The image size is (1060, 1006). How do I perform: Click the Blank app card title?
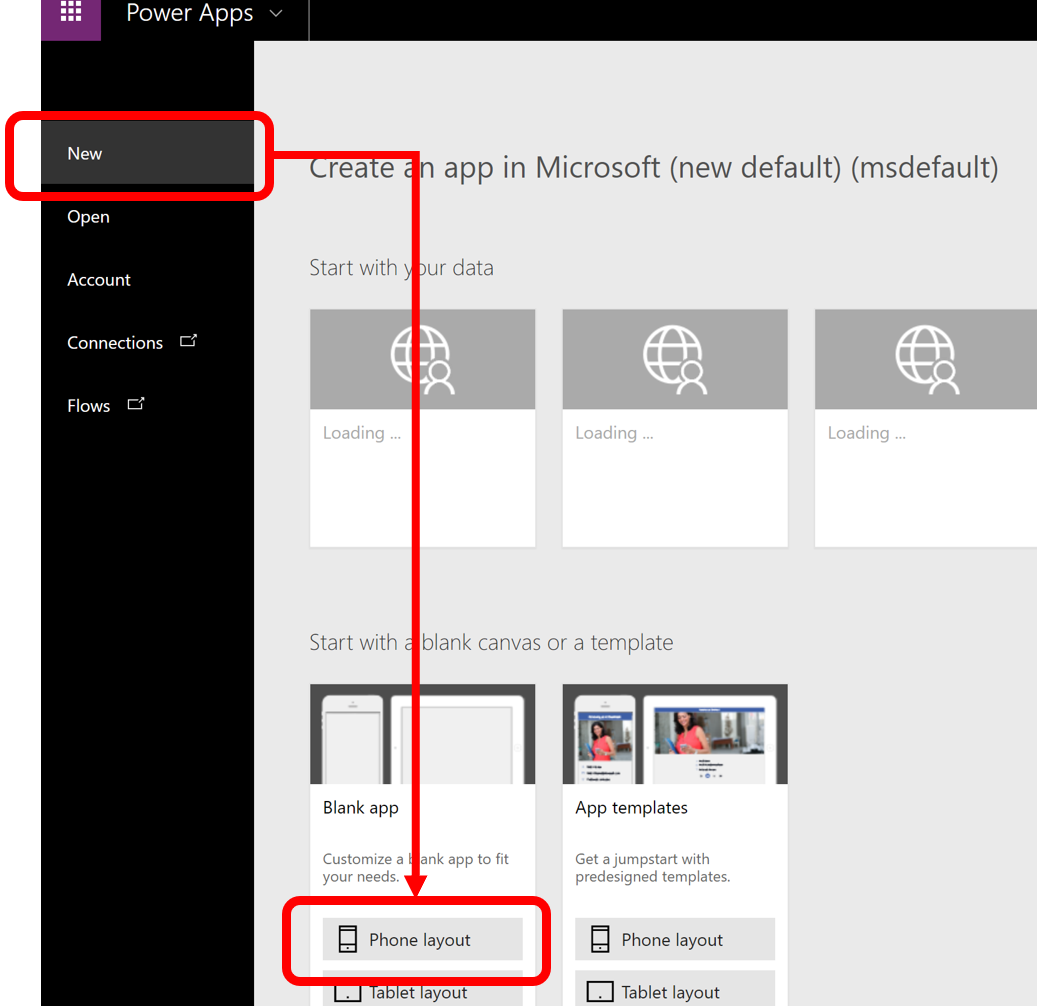click(361, 808)
